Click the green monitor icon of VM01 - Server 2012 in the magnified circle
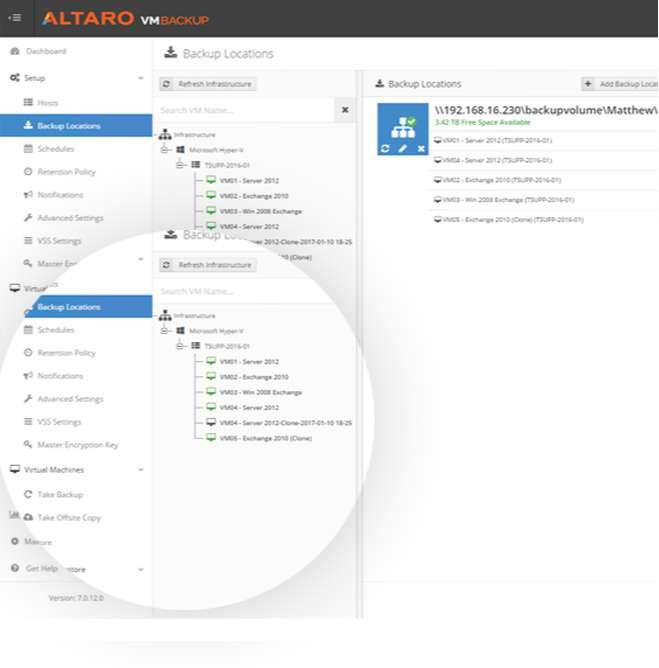 (211, 361)
